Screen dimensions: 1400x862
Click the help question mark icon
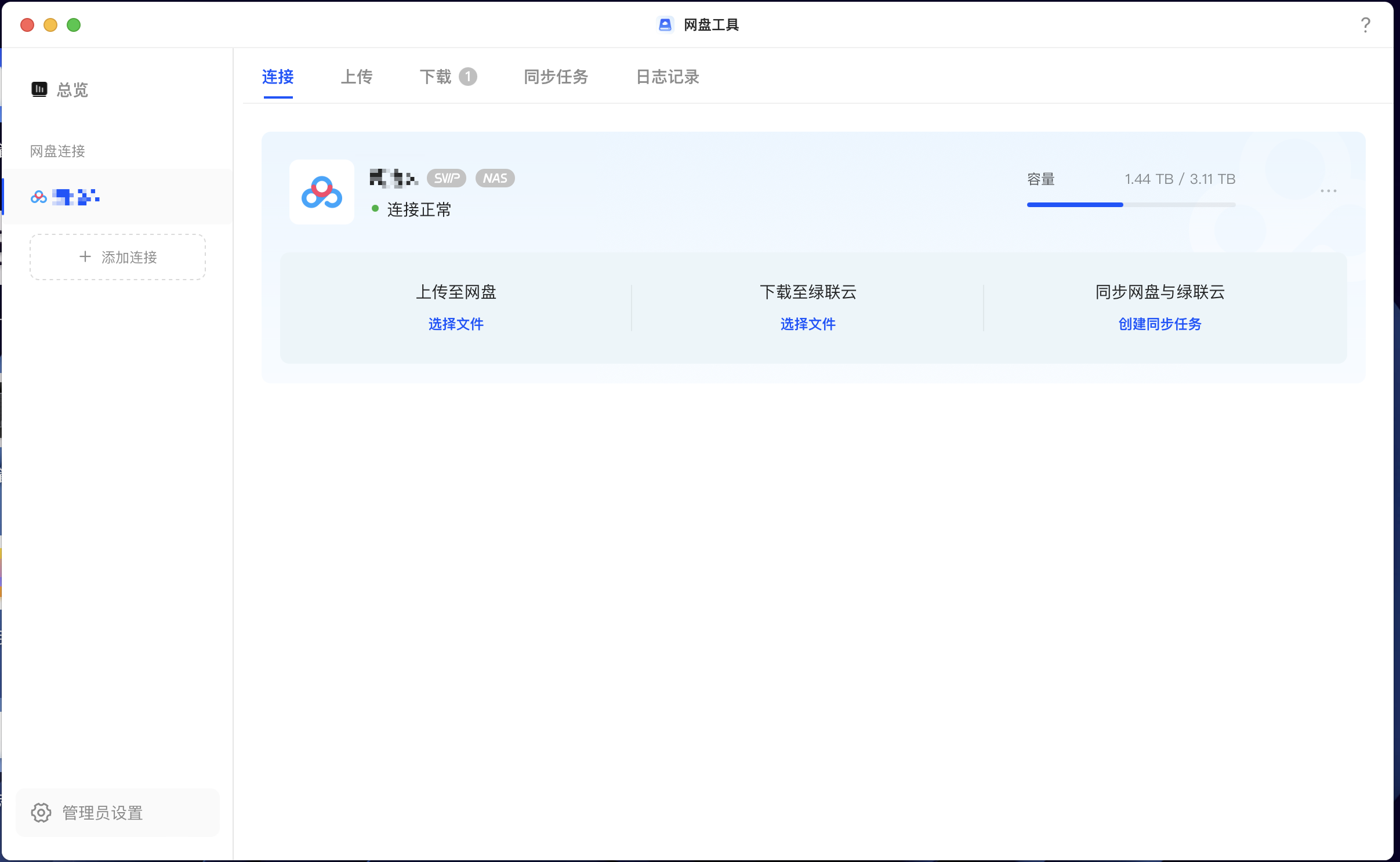click(1365, 25)
